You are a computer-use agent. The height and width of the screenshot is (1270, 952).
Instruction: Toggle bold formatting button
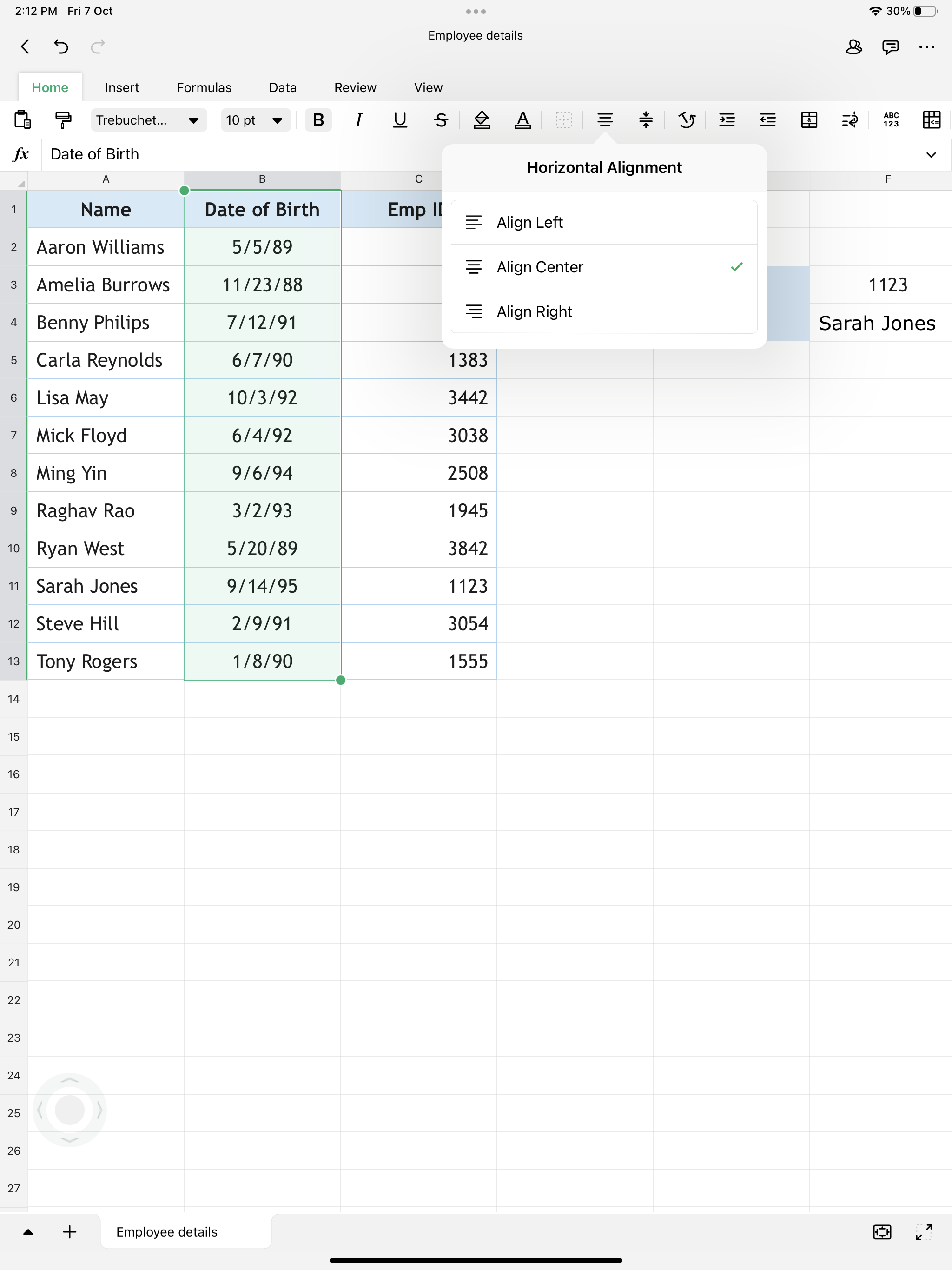click(318, 120)
